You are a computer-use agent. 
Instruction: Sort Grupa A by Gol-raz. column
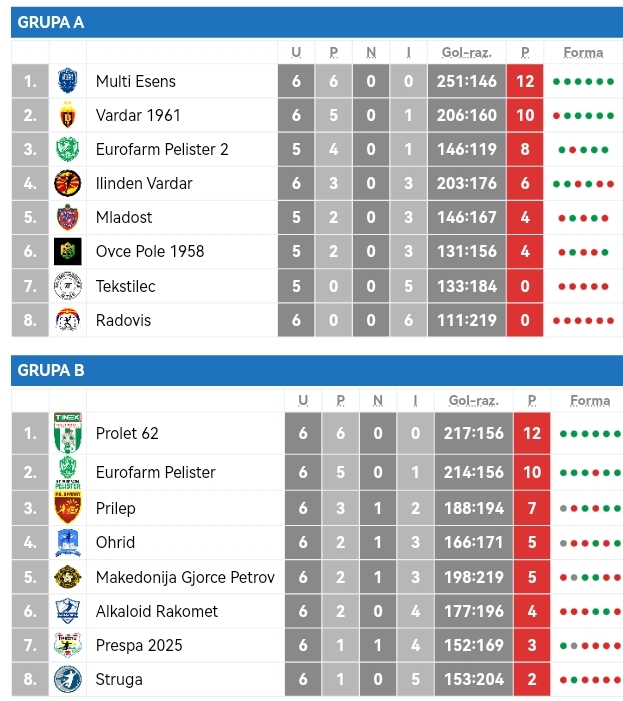point(468,52)
